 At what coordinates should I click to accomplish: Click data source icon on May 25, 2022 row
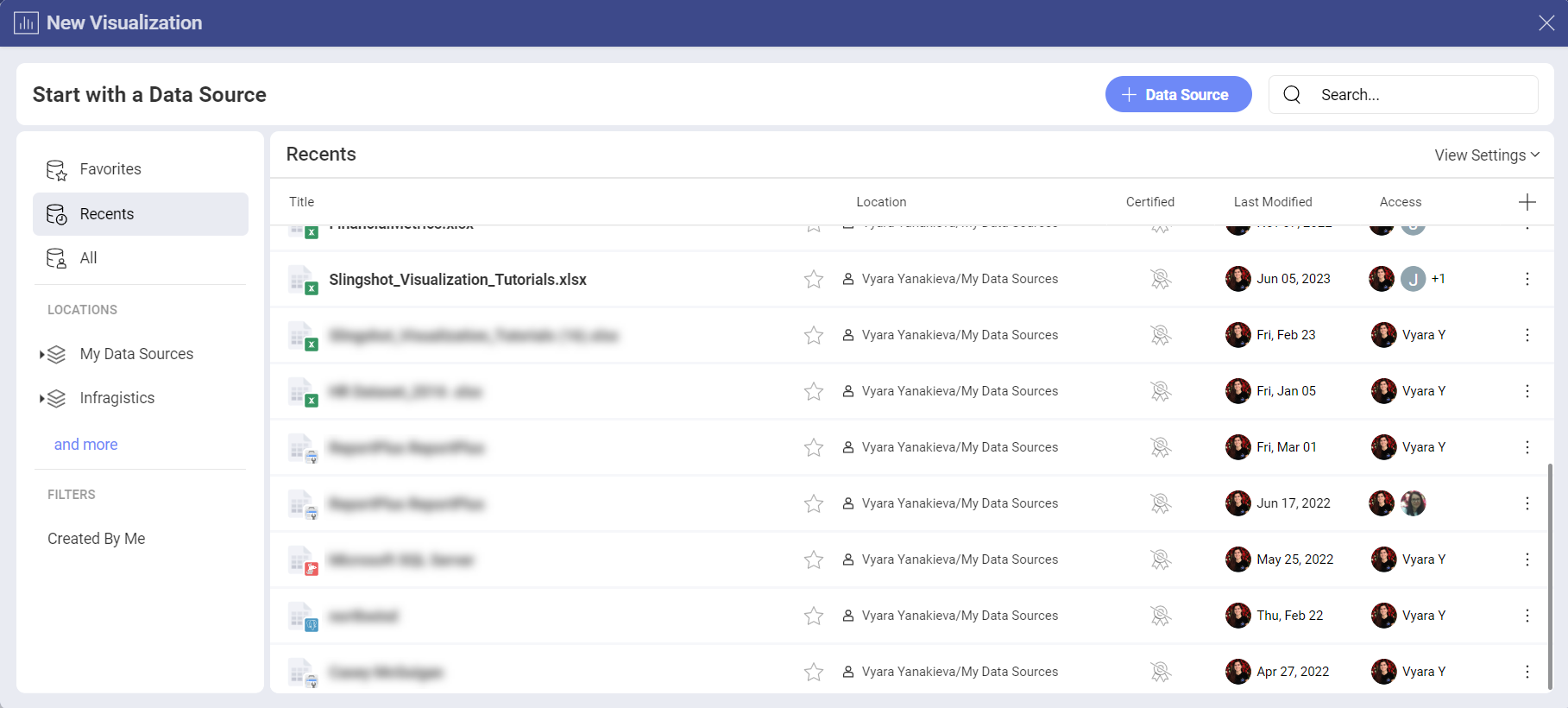303,560
